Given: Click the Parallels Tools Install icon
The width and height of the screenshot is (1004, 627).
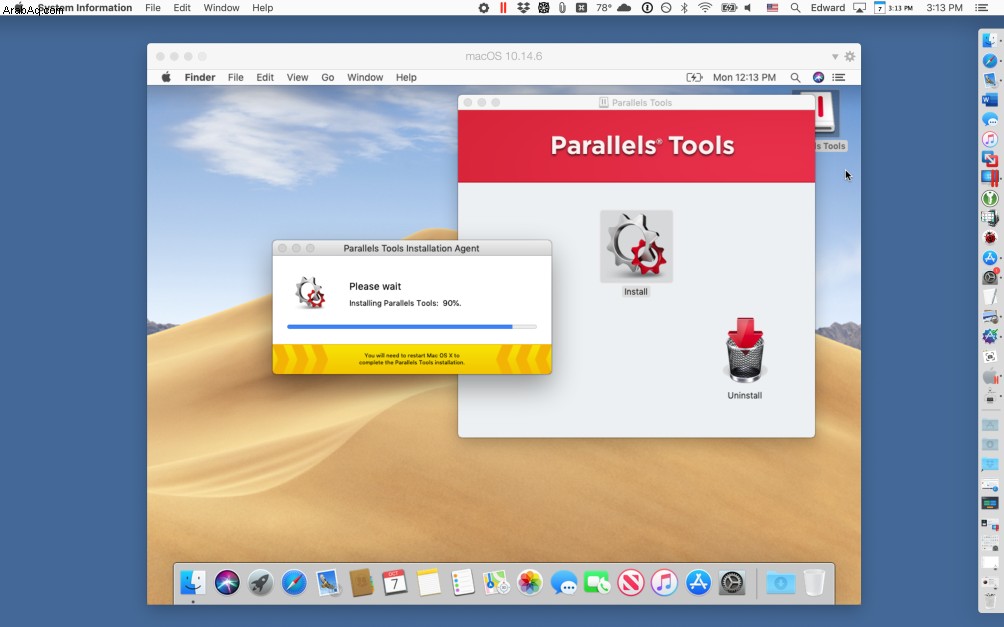Looking at the screenshot, I should (x=636, y=247).
